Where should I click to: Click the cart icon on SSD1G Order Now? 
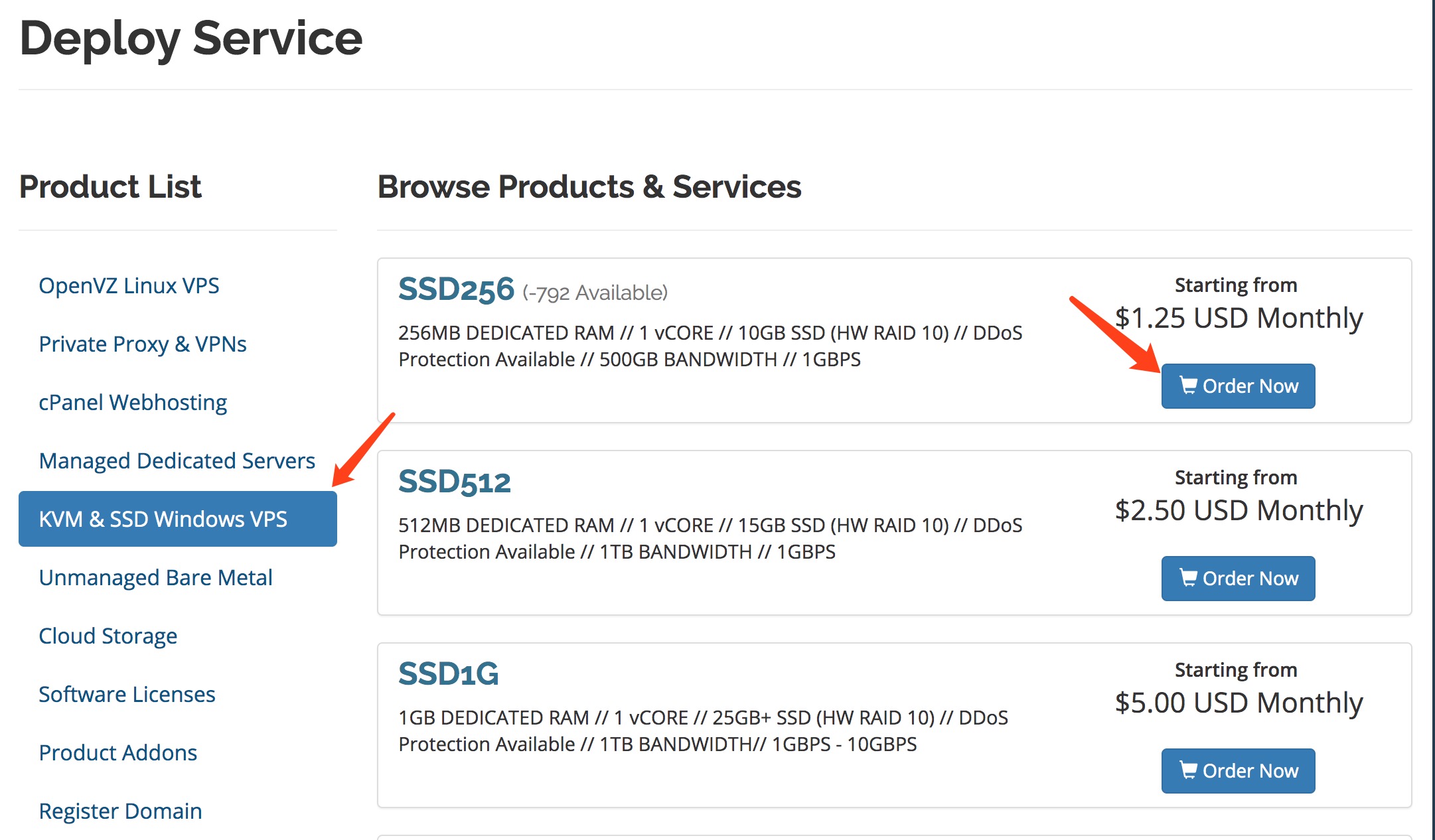click(1188, 770)
